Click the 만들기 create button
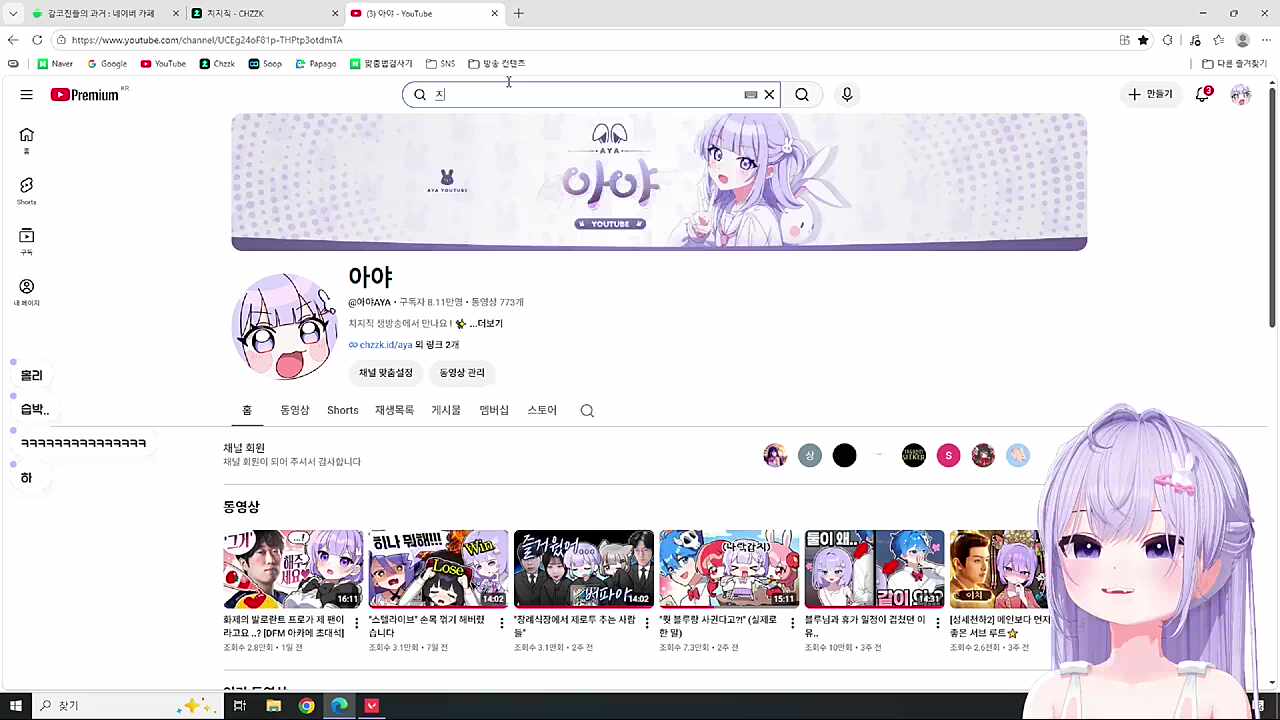 [x=1150, y=94]
